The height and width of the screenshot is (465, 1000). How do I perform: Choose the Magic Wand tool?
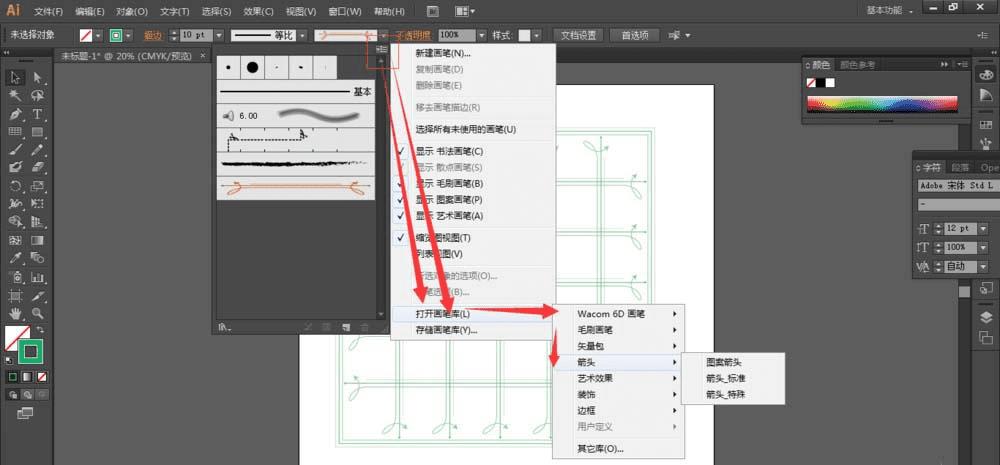coord(16,96)
